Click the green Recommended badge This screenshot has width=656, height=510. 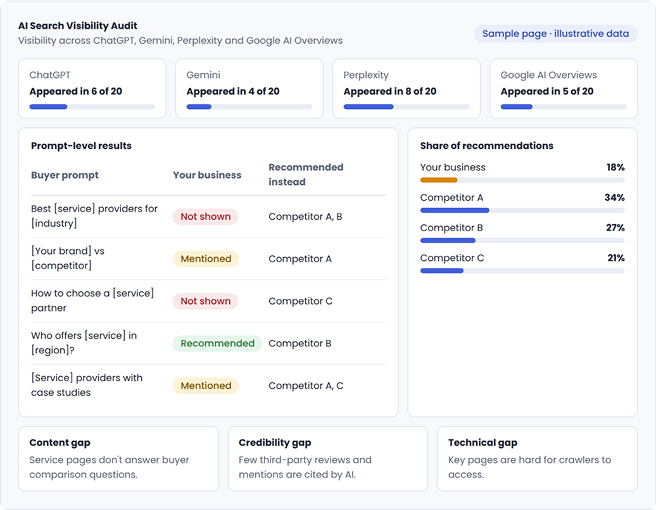coord(218,343)
